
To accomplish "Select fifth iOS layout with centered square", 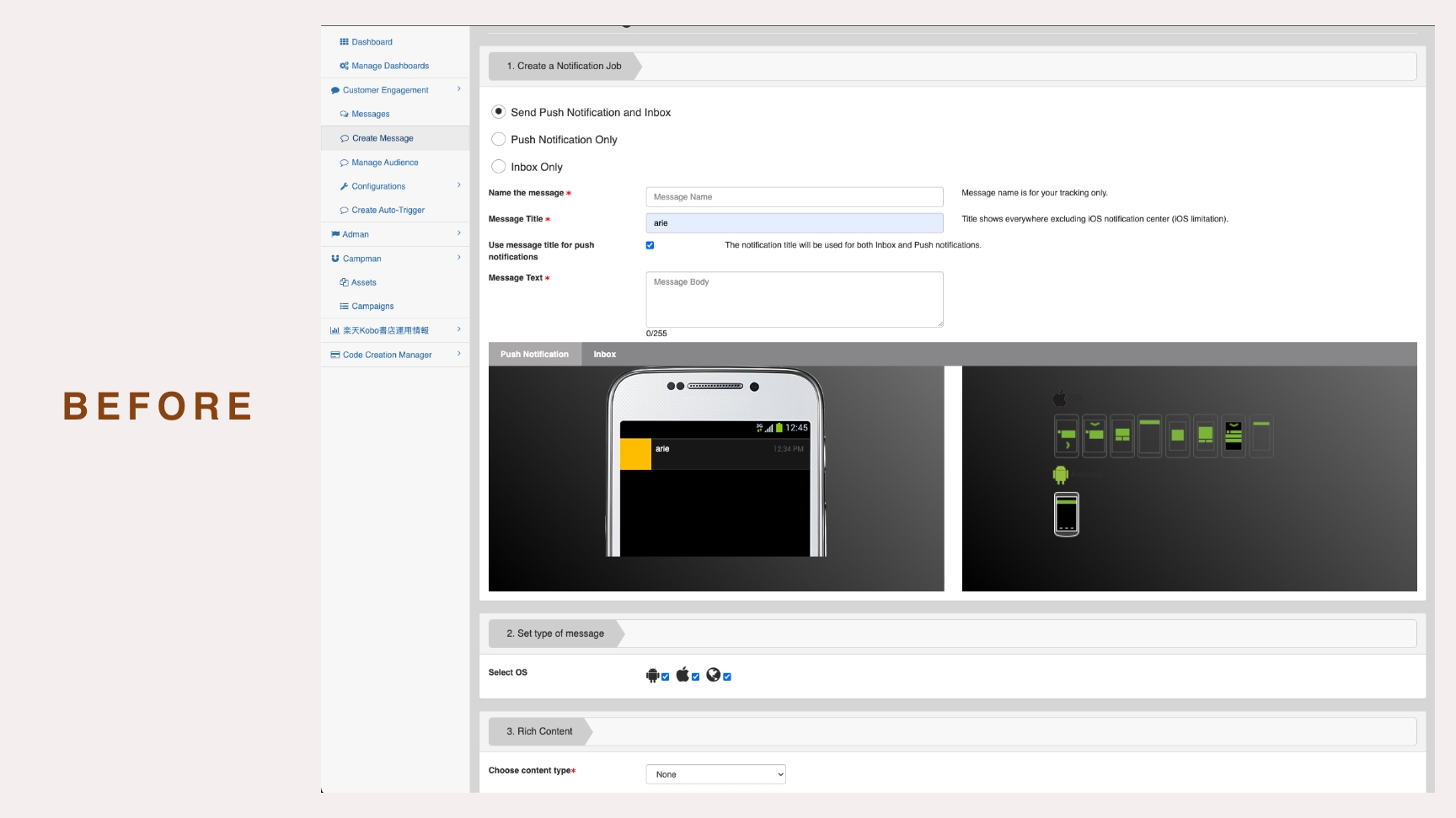I will point(1178,436).
